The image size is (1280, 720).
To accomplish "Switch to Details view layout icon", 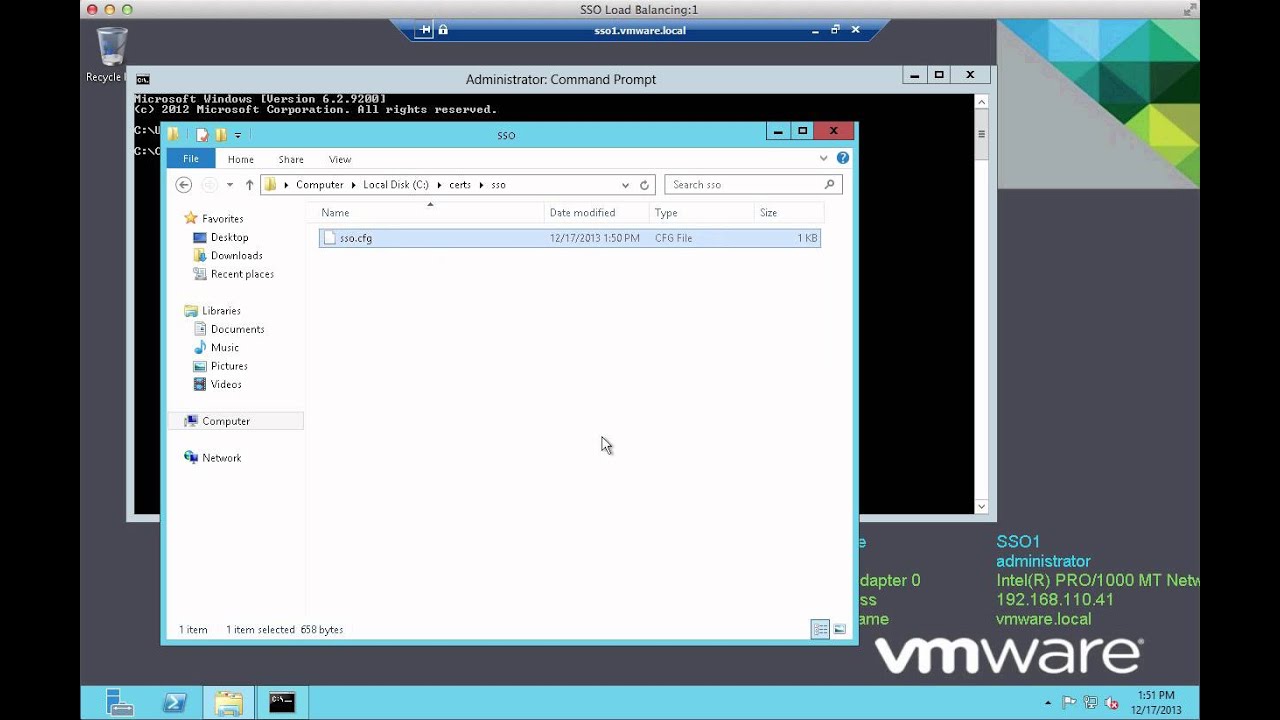I will coord(820,629).
